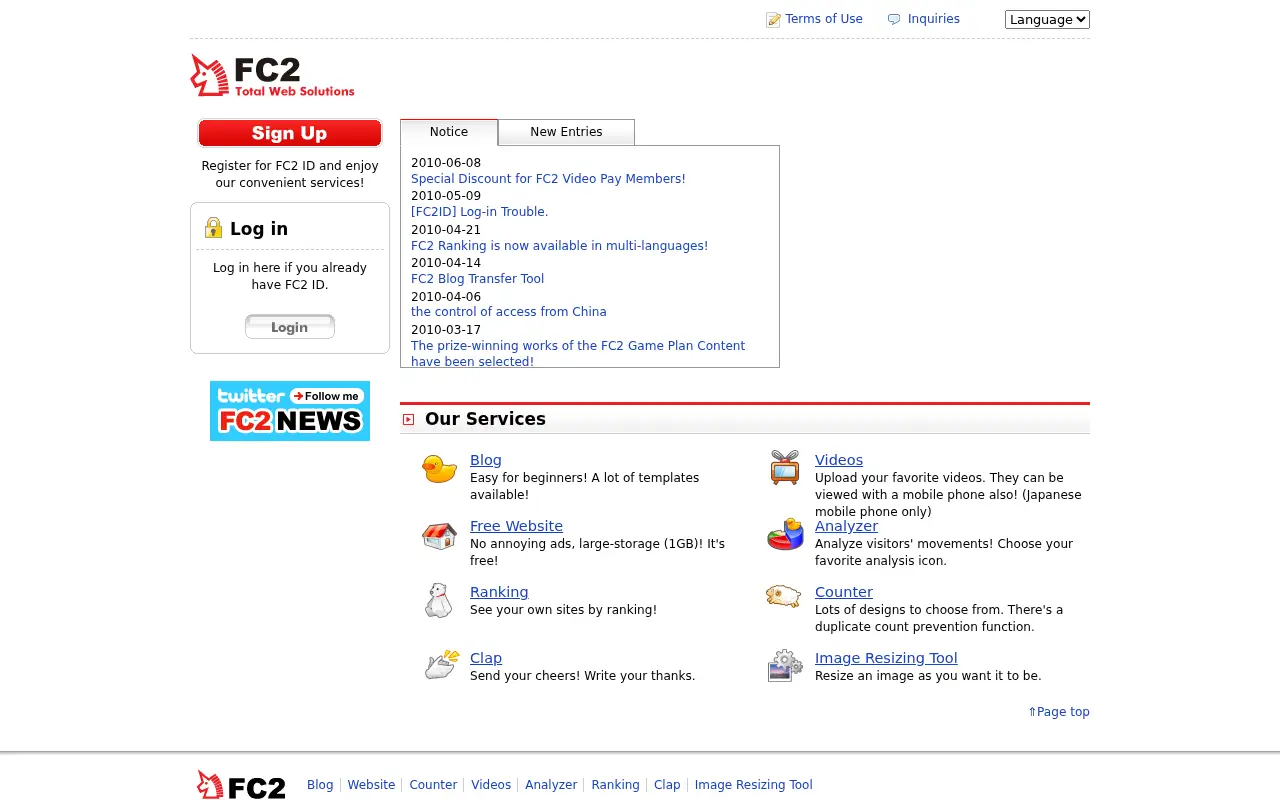The width and height of the screenshot is (1280, 800).
Task: Click the gear Image Resizing Tool icon
Action: click(785, 666)
